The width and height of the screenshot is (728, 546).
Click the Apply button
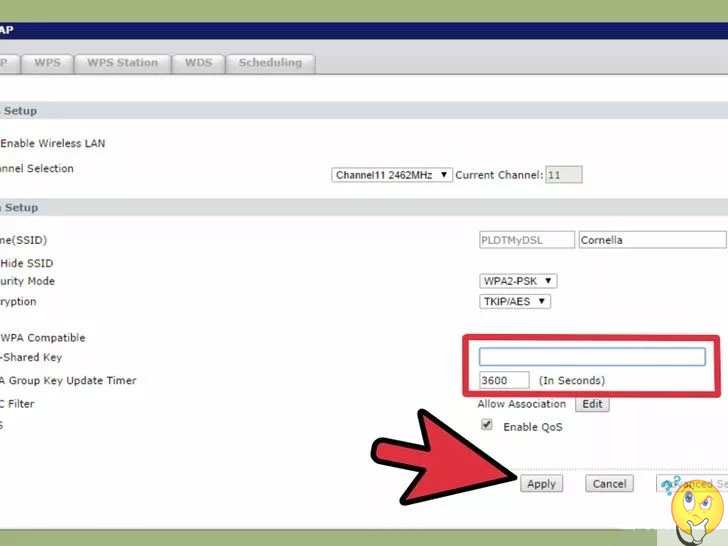pos(541,484)
